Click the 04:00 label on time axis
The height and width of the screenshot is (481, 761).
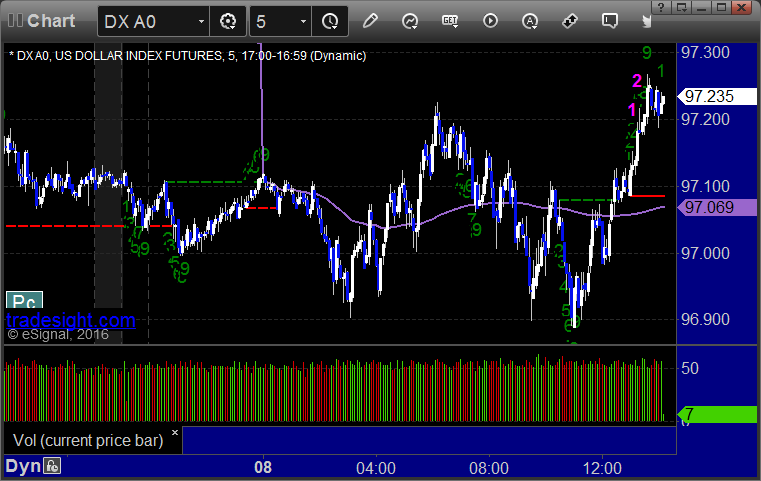tap(376, 468)
